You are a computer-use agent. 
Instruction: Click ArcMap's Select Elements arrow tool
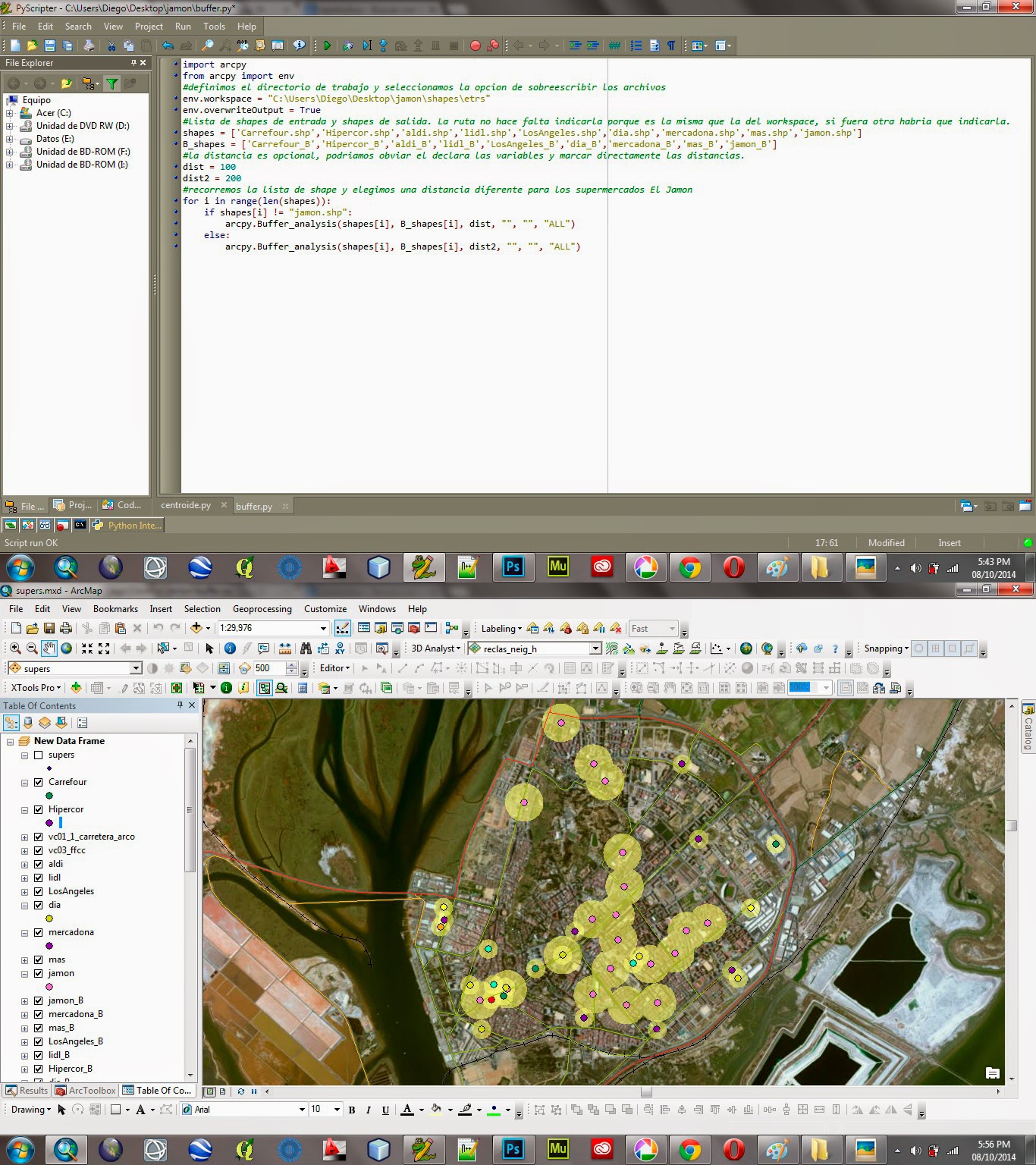coord(209,648)
